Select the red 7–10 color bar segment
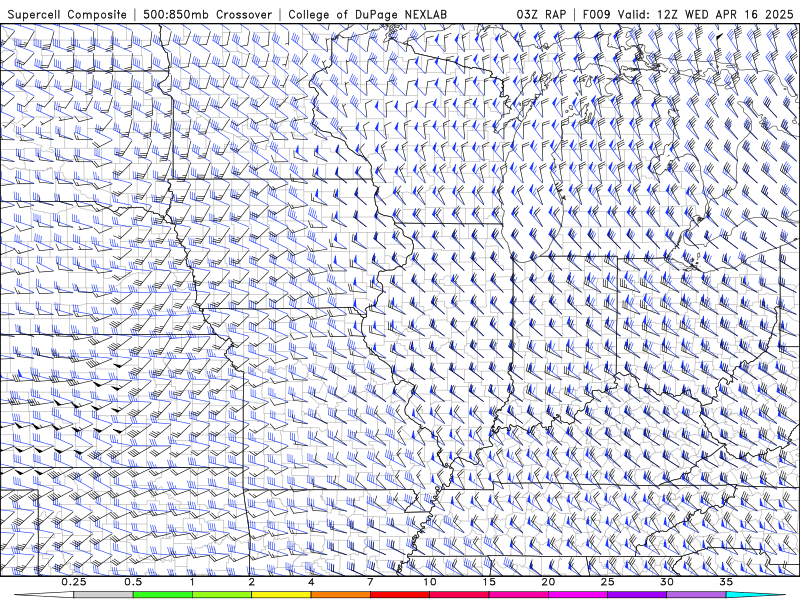Image resolution: width=800 pixels, height=600 pixels. tap(399, 595)
